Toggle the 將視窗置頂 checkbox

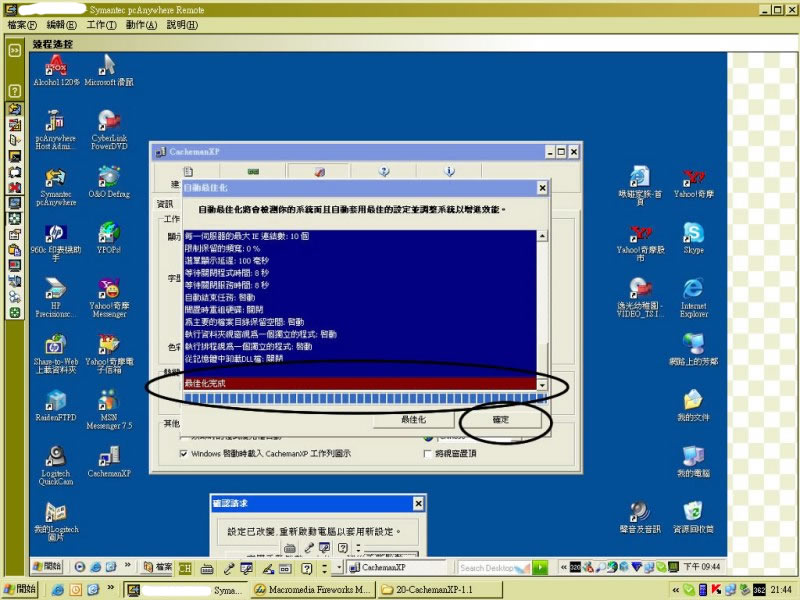428,454
